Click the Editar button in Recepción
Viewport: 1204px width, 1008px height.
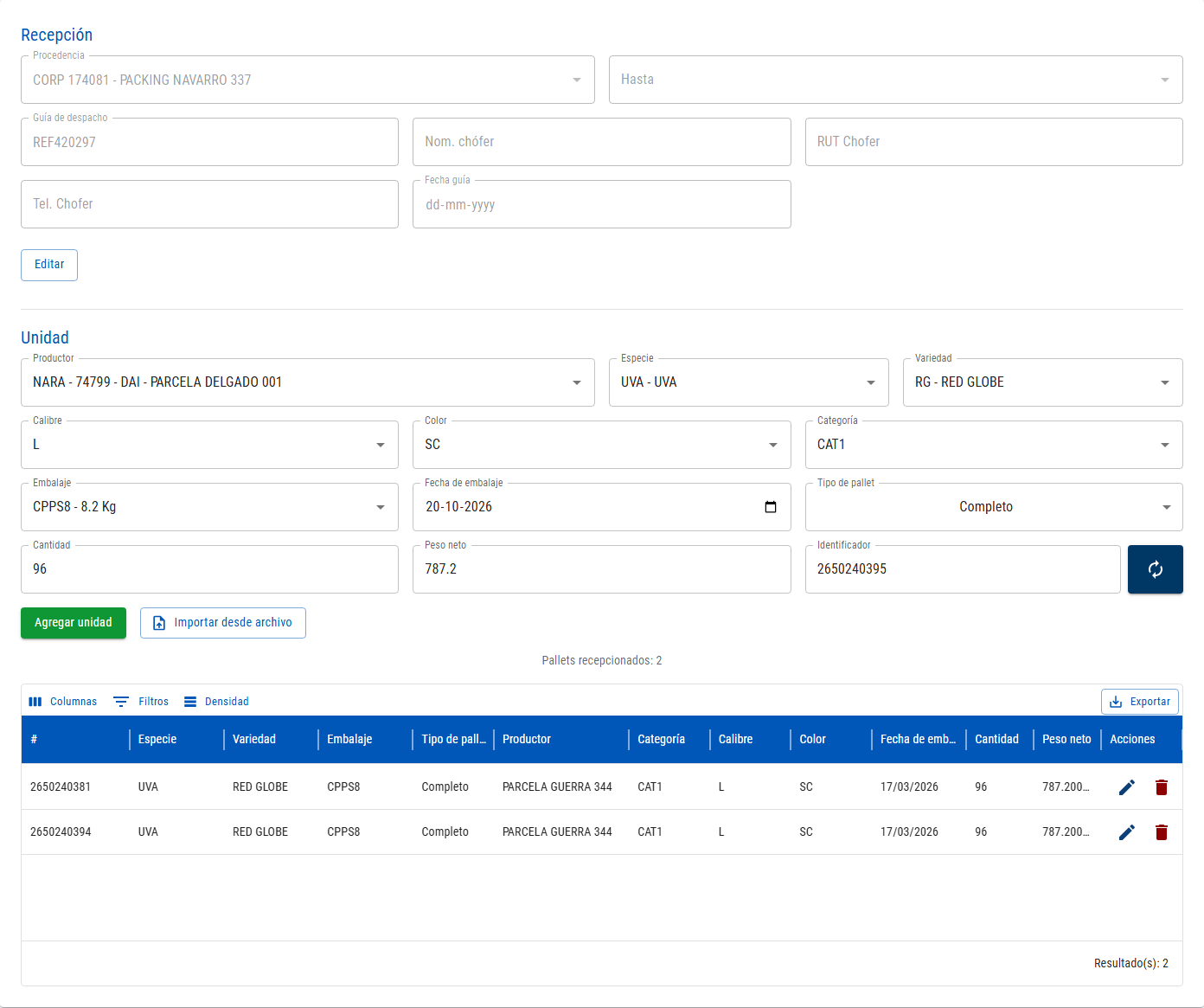click(x=49, y=265)
